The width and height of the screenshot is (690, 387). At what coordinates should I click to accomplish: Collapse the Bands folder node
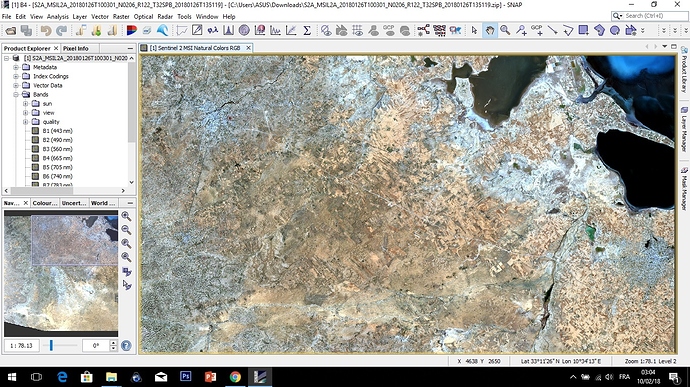click(16, 95)
